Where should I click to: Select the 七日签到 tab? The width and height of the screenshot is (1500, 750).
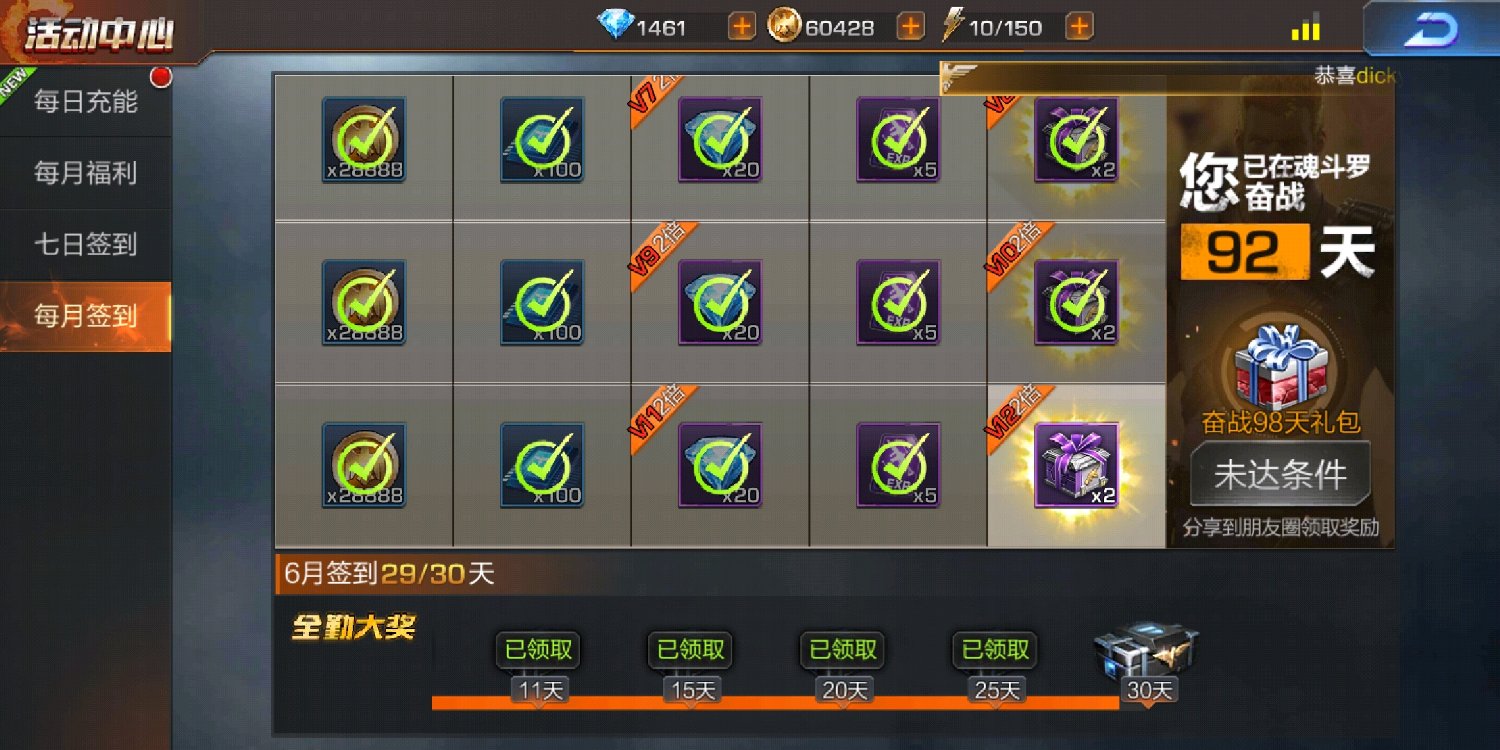(86, 244)
